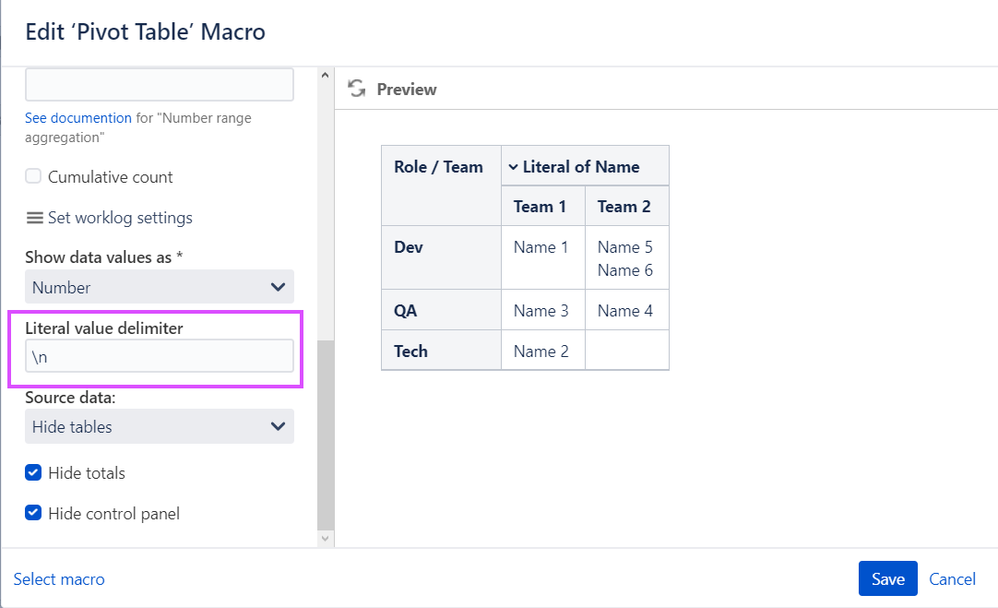Click the Preview refresh icon

coord(356,89)
